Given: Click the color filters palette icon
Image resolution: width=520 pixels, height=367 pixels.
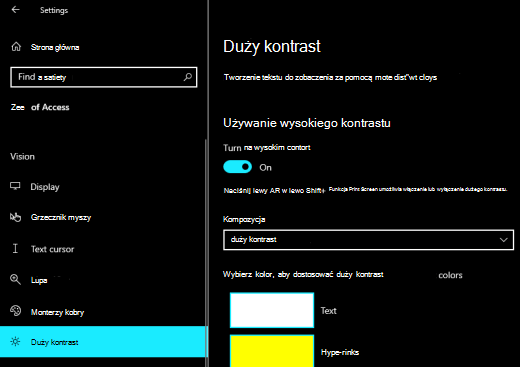Looking at the screenshot, I should tap(15, 311).
